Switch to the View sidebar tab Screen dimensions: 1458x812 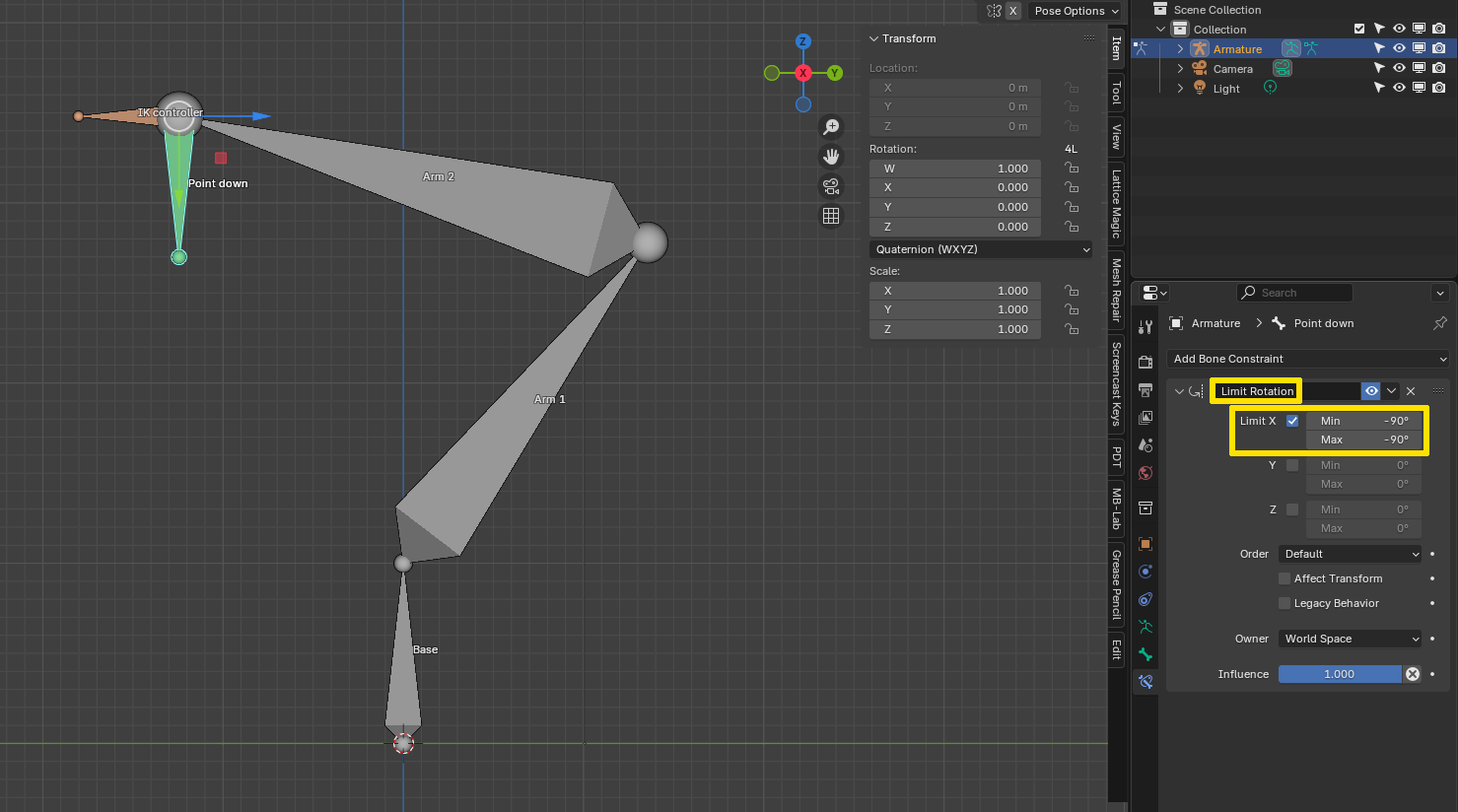(x=1116, y=137)
